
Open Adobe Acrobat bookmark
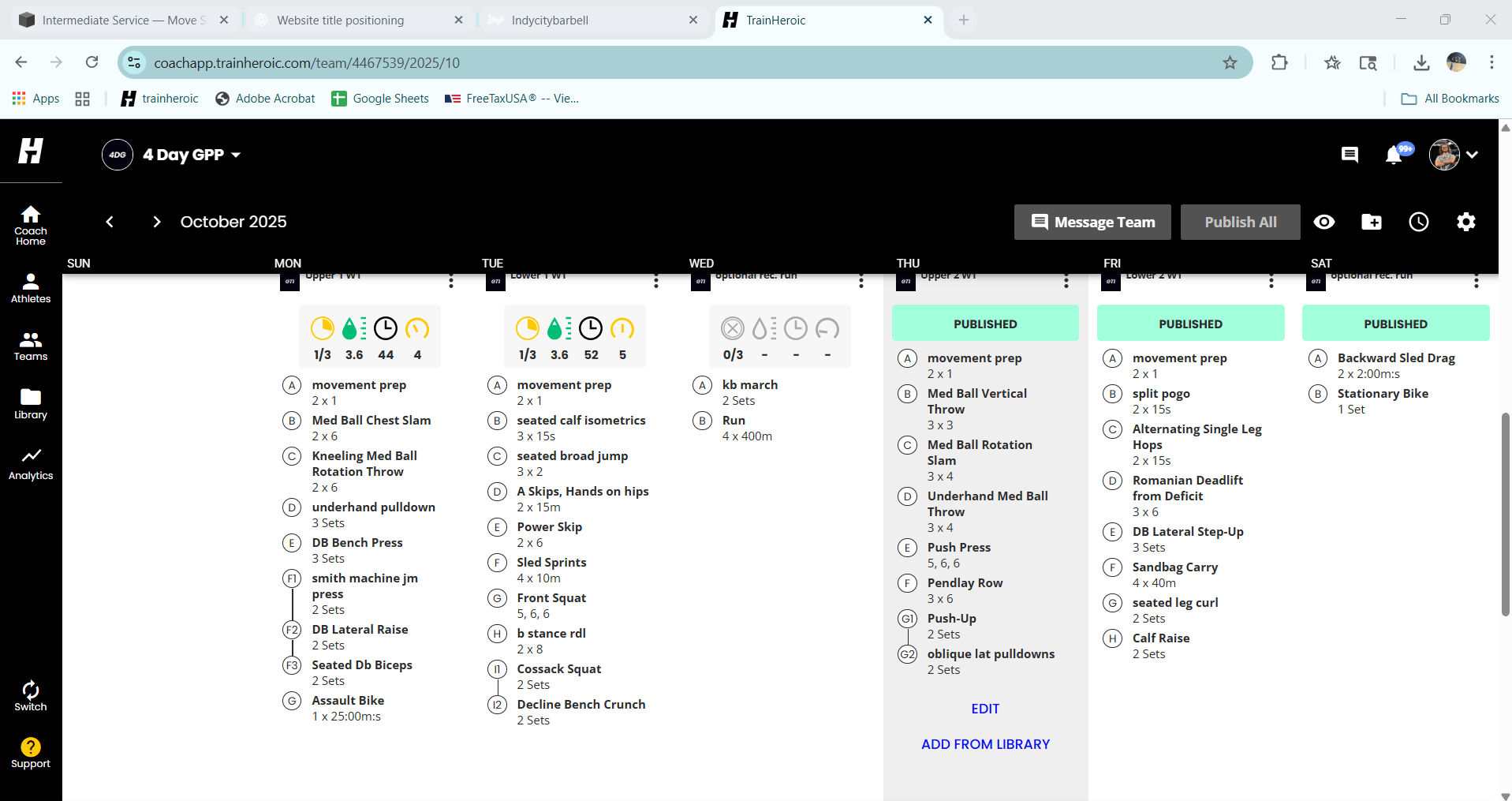click(265, 99)
